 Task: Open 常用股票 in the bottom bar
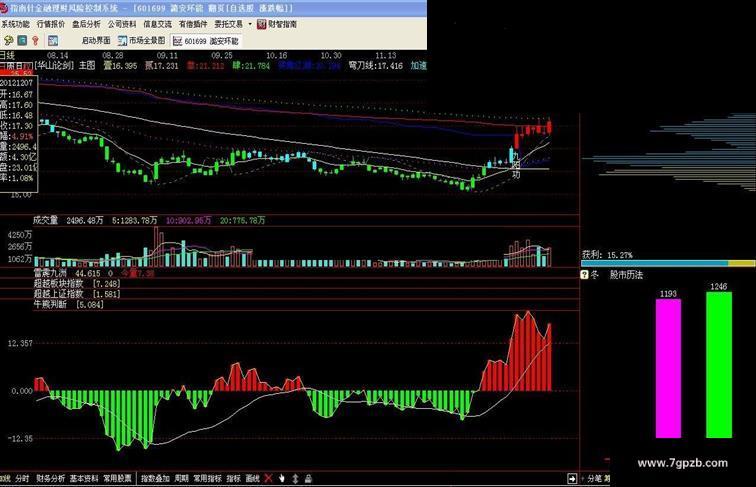(x=117, y=478)
